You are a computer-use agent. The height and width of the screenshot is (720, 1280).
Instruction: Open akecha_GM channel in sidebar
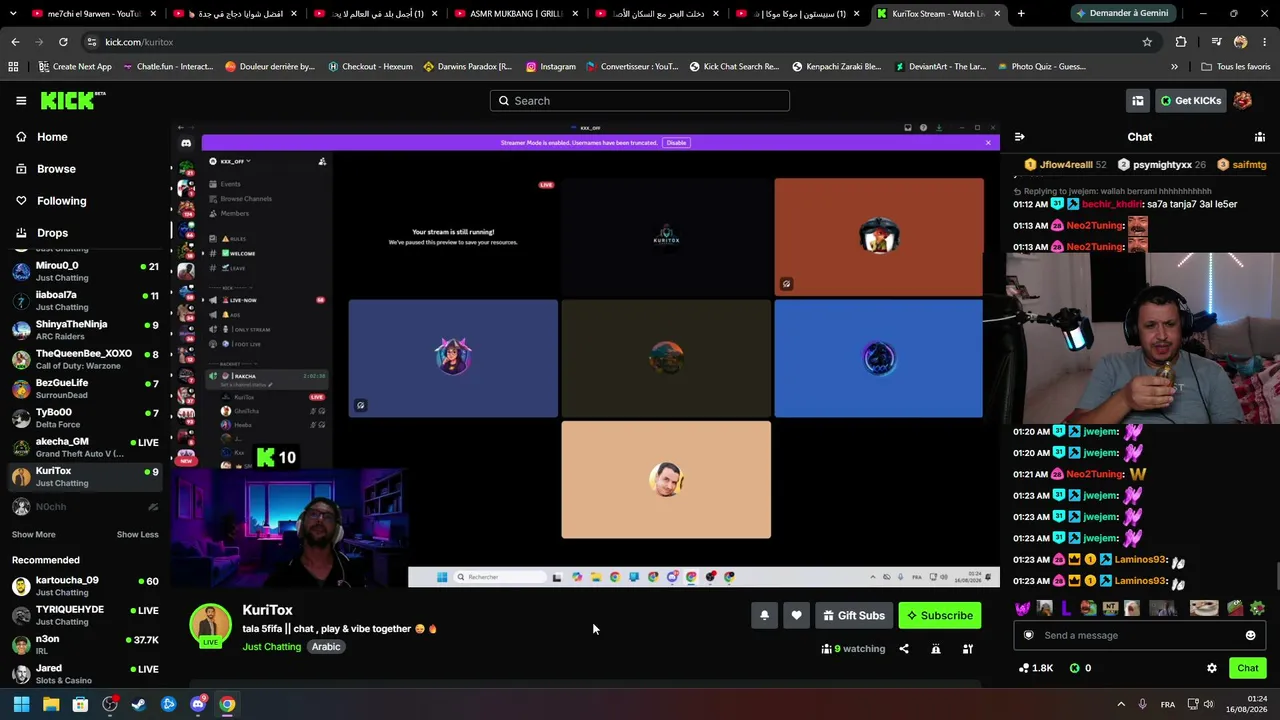point(86,448)
